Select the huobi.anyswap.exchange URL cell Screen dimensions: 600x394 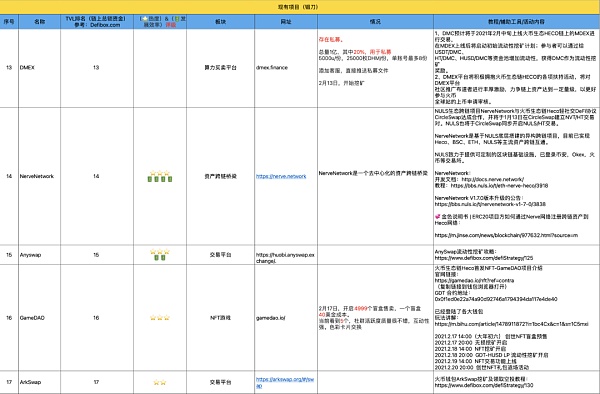point(286,255)
